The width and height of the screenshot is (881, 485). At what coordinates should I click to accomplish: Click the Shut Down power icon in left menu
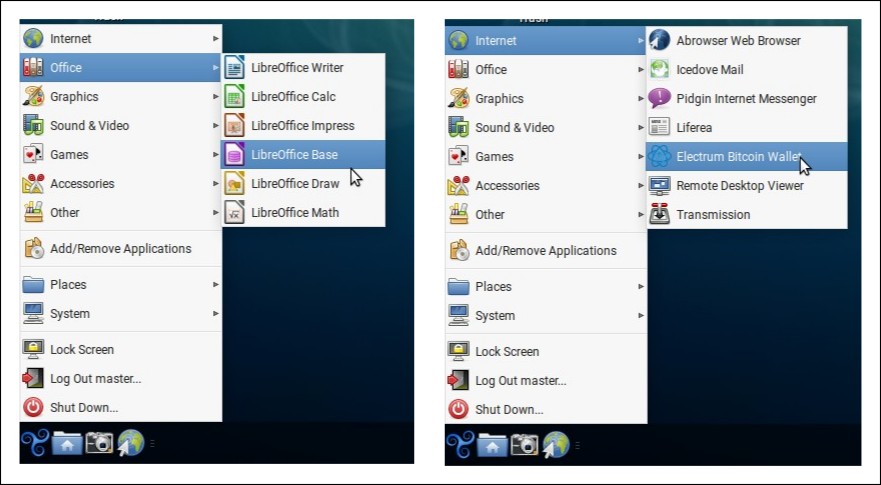33,407
